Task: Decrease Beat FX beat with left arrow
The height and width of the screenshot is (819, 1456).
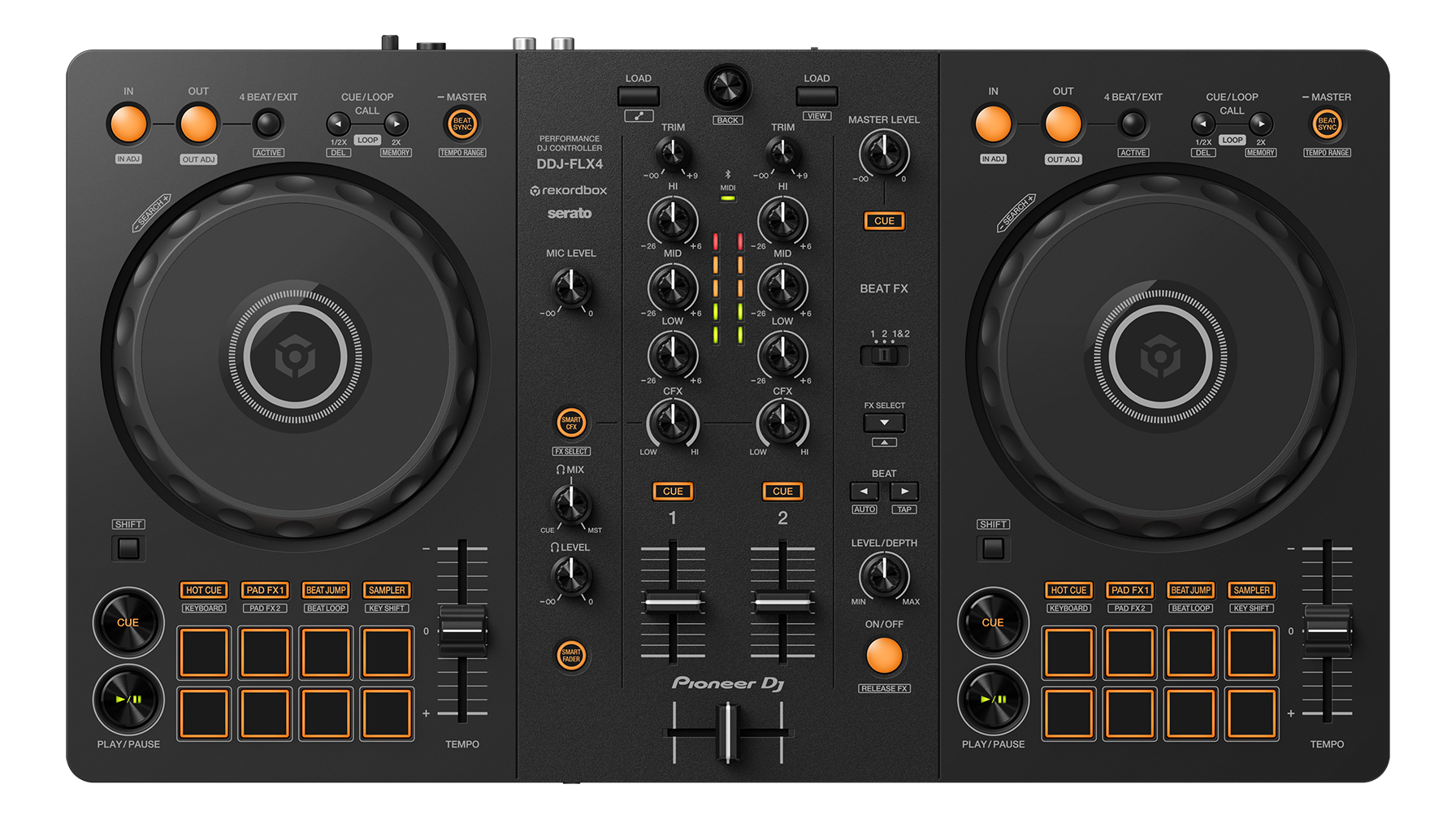Action: point(864,492)
